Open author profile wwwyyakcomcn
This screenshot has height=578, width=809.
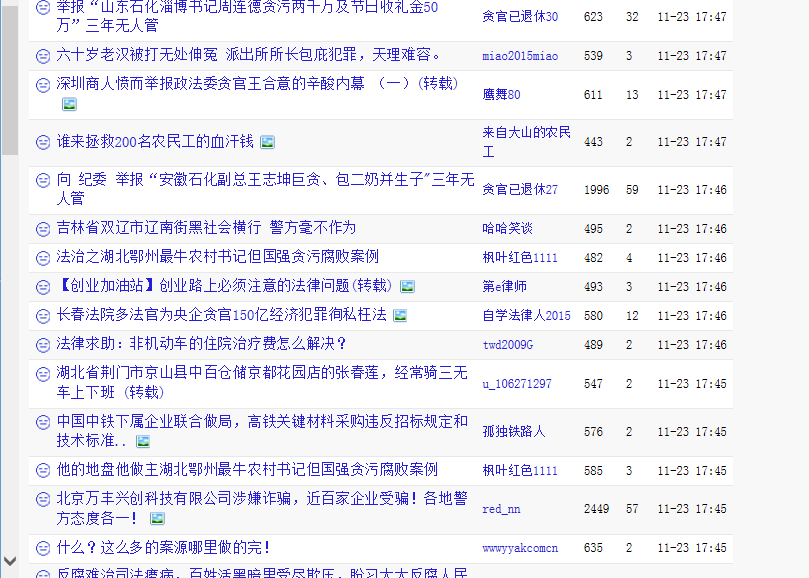coord(520,548)
